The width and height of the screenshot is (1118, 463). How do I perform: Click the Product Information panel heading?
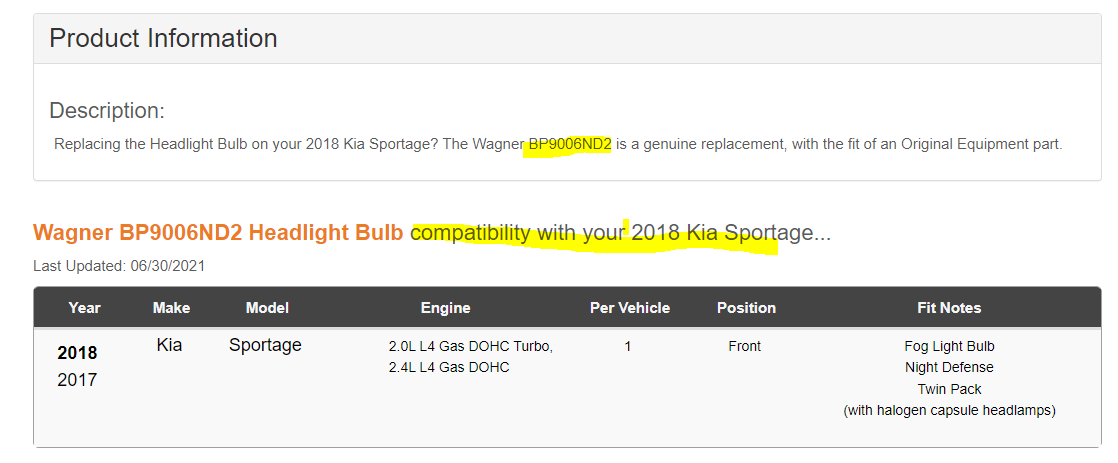point(163,39)
